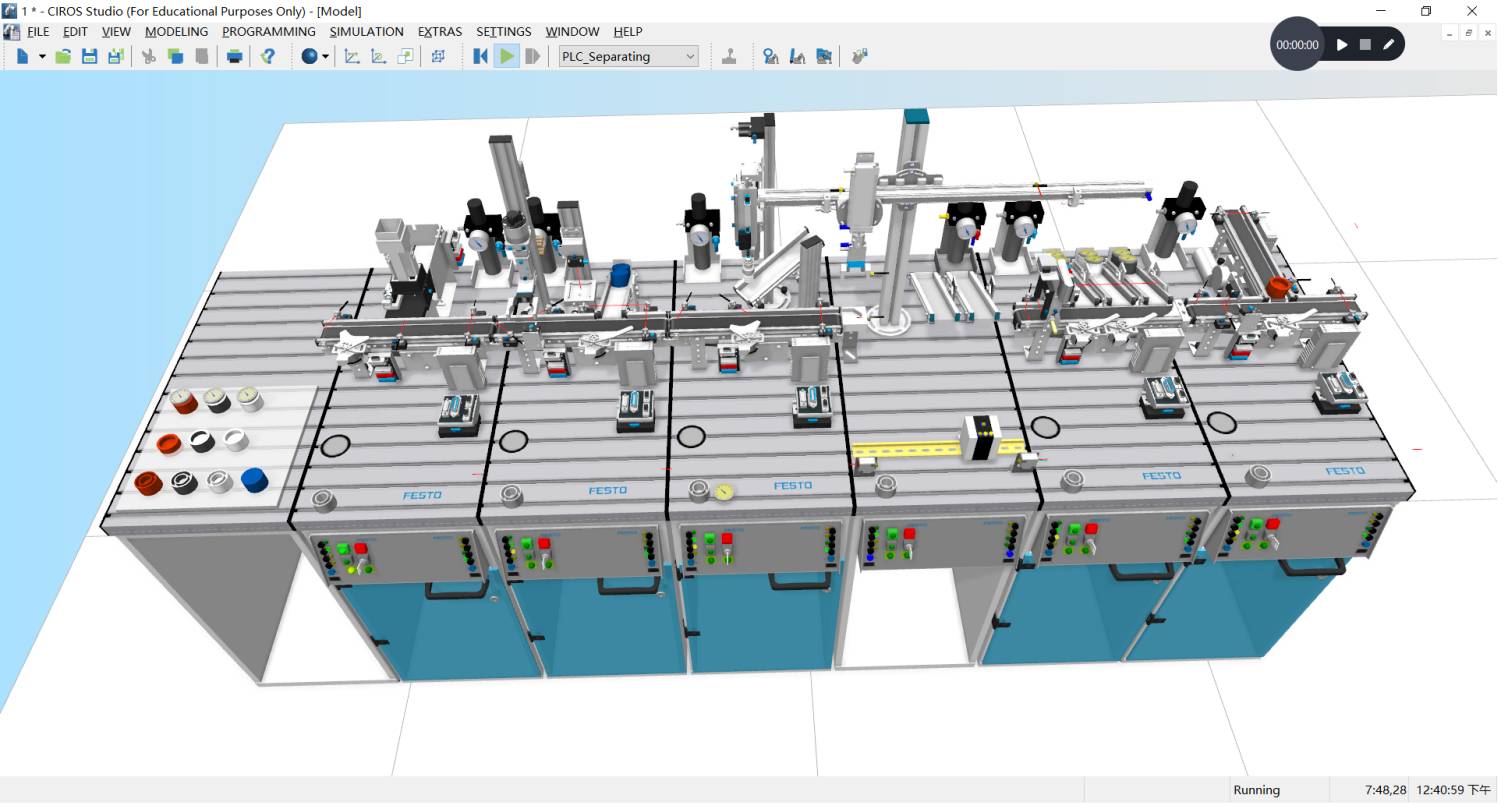Click the Save file icon

(x=89, y=57)
